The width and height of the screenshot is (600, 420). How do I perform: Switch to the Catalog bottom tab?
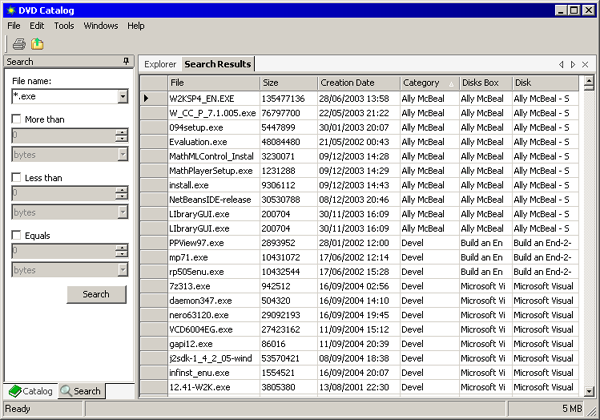coord(30,391)
